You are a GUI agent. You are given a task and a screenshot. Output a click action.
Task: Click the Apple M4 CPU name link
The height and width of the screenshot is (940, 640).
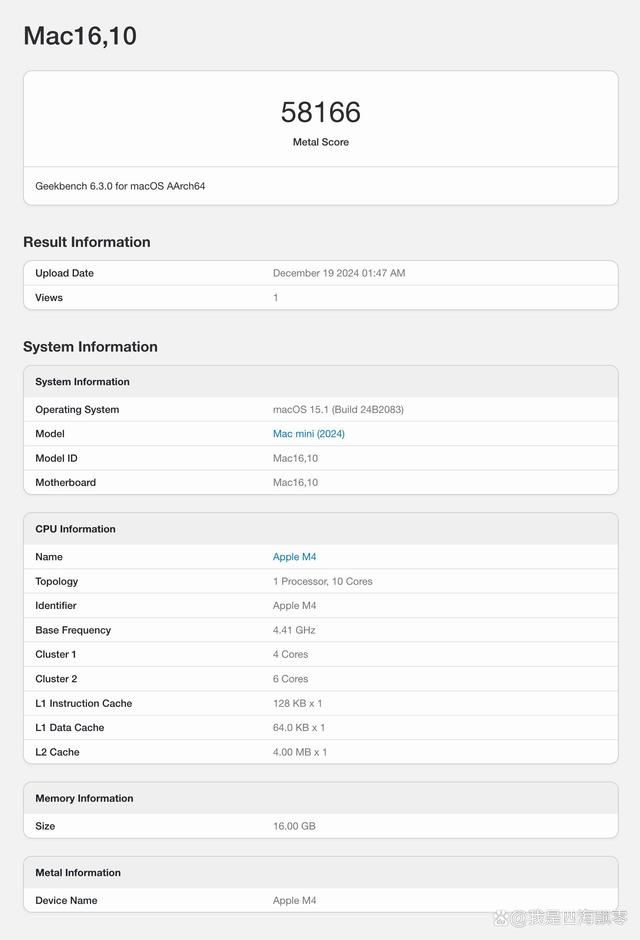click(x=294, y=557)
